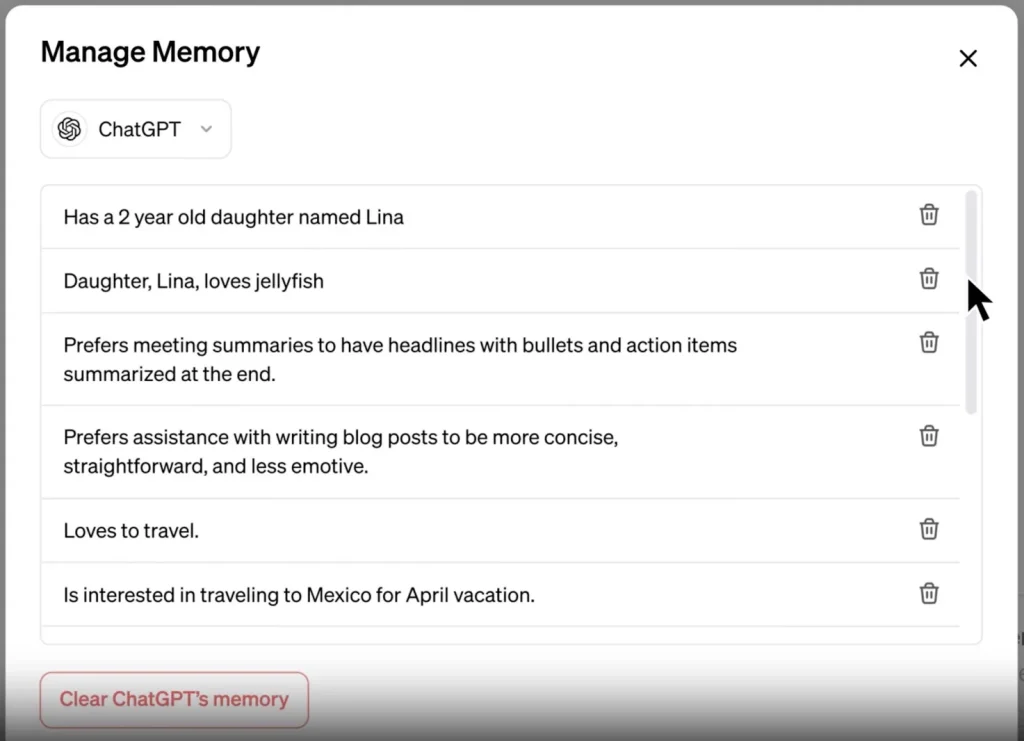Viewport: 1024px width, 741px height.
Task: Close the Manage Memory dialog
Action: click(x=967, y=59)
